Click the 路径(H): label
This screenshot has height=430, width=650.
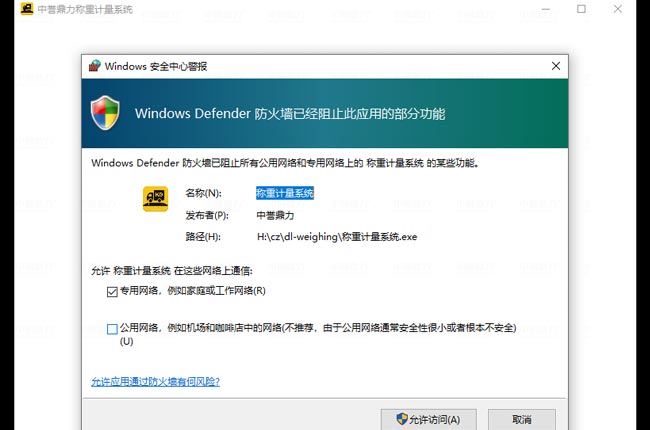tap(203, 237)
